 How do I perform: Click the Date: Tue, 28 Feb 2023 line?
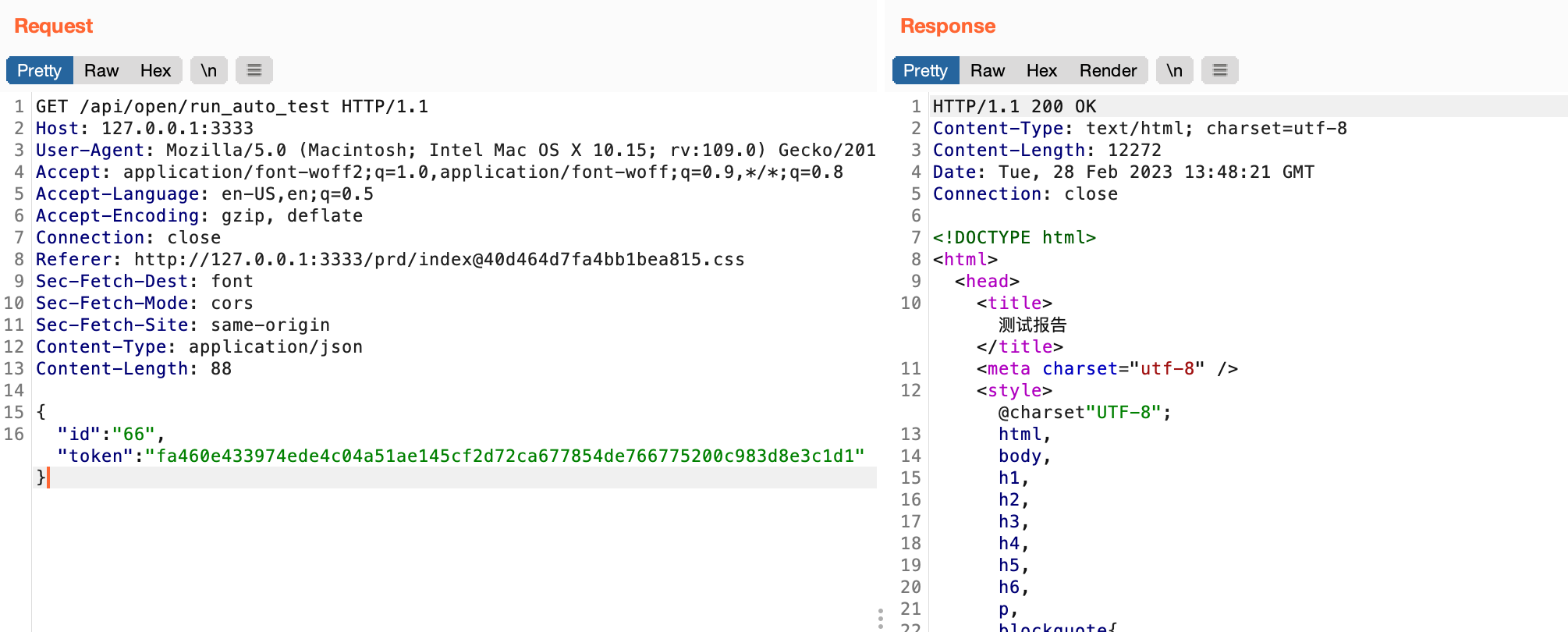click(x=1123, y=172)
